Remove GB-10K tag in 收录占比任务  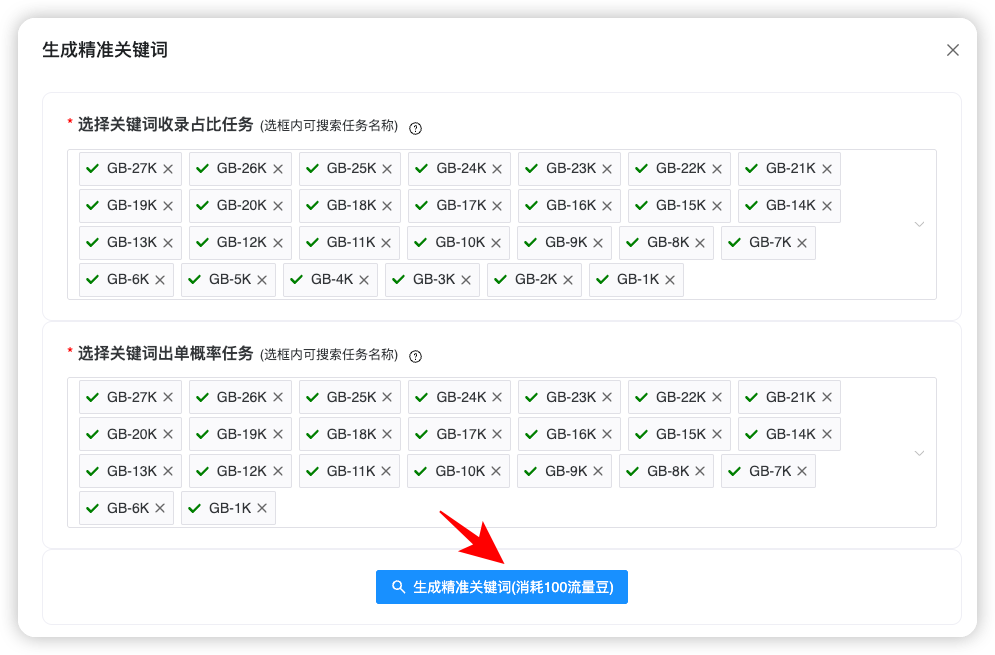tap(496, 243)
